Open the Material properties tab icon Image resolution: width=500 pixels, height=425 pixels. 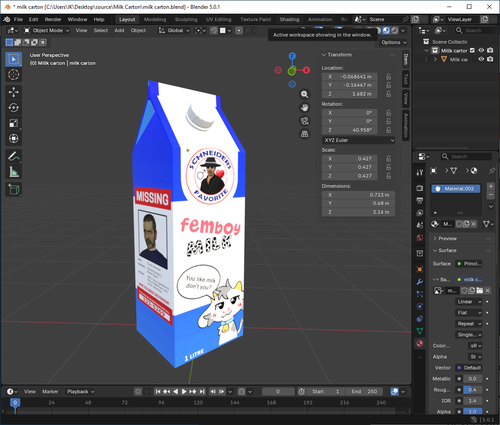point(420,343)
